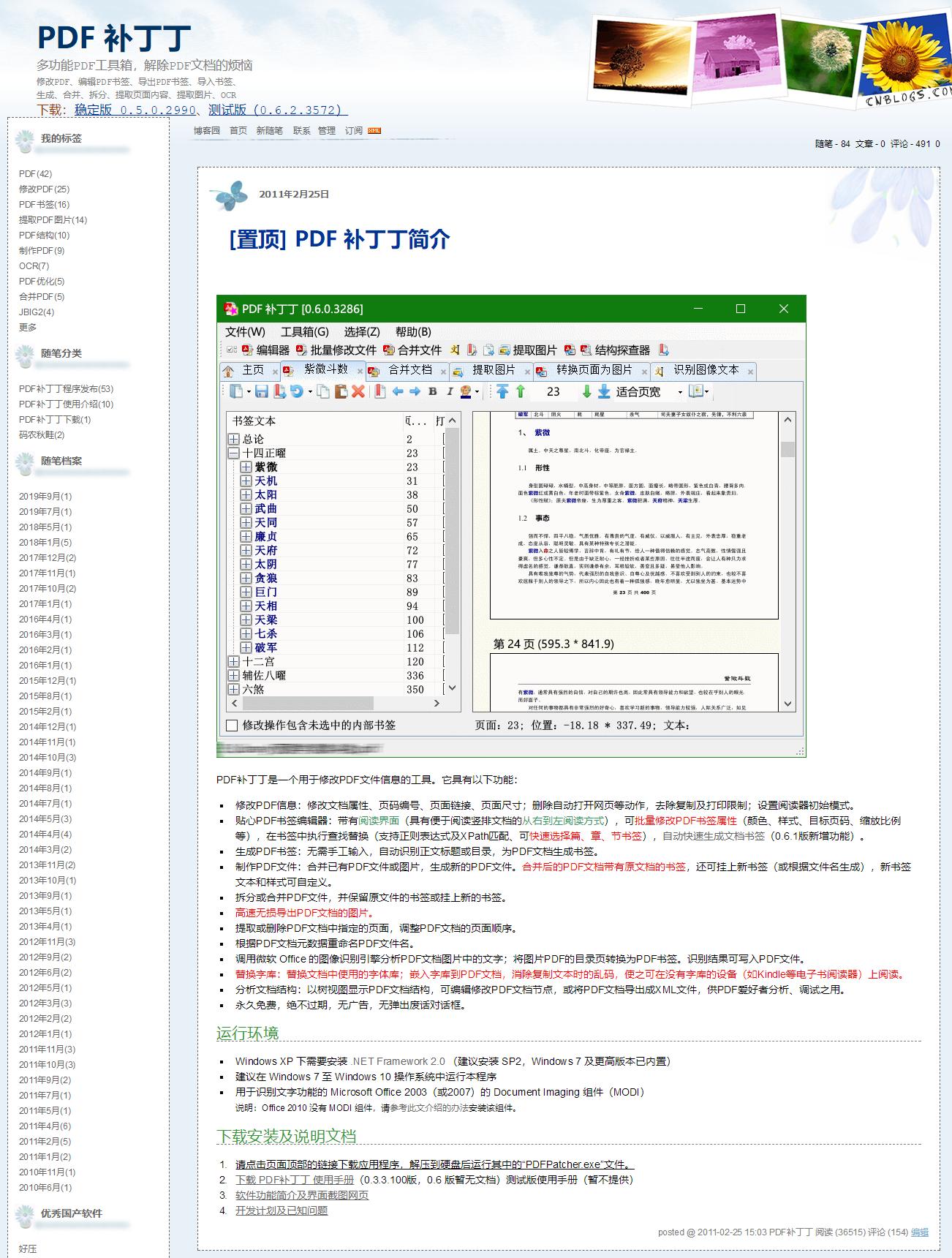Open the 2019年9月(1) archive link
952x1258 pixels.
(45, 497)
